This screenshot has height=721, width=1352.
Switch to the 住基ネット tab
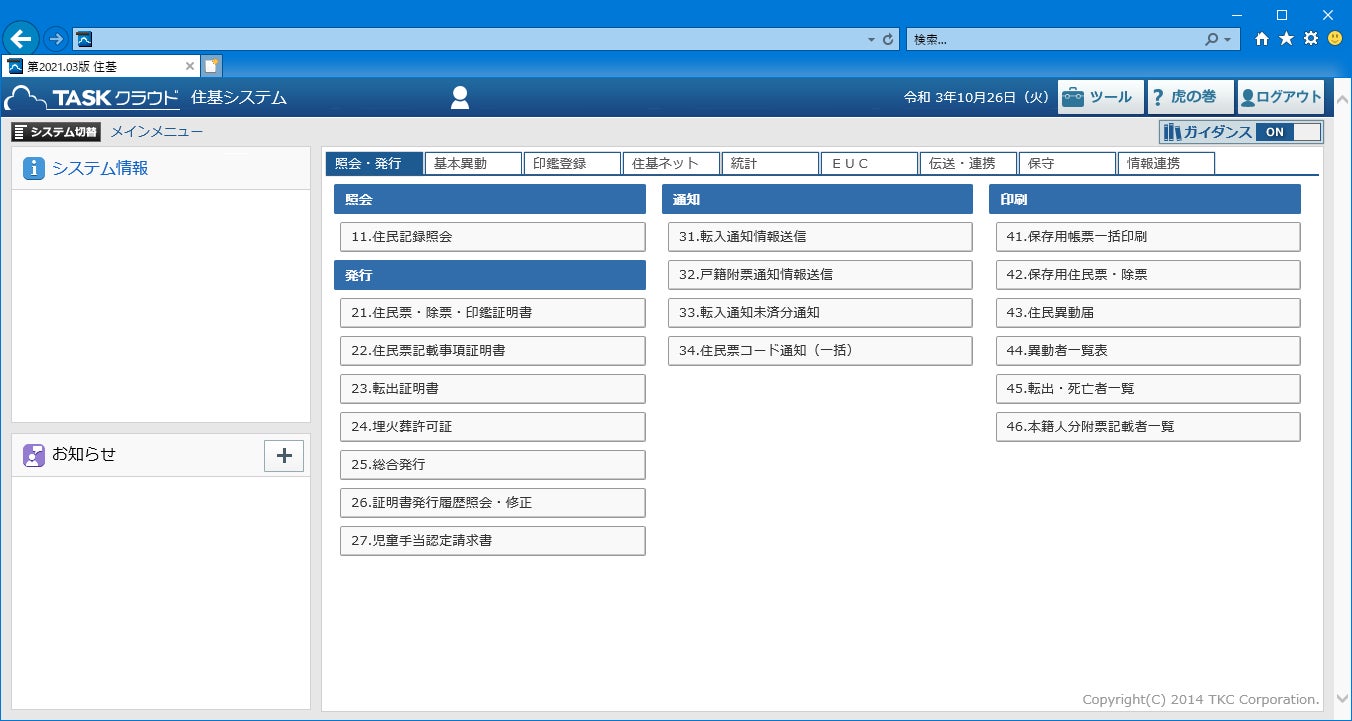[x=670, y=162]
